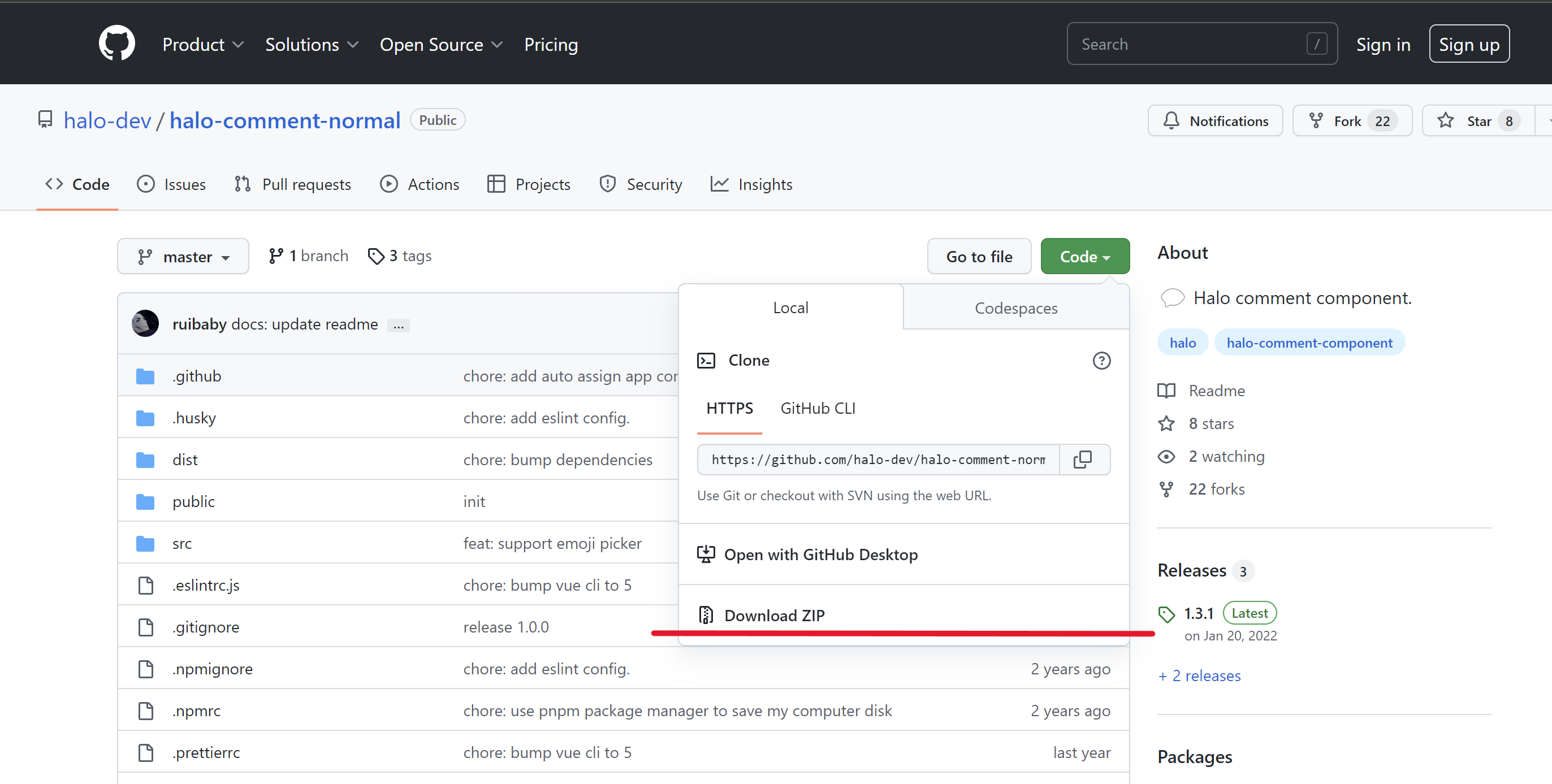Click ruibaby's avatar thumbnail
Image resolution: width=1552 pixels, height=784 pixels.
[145, 323]
